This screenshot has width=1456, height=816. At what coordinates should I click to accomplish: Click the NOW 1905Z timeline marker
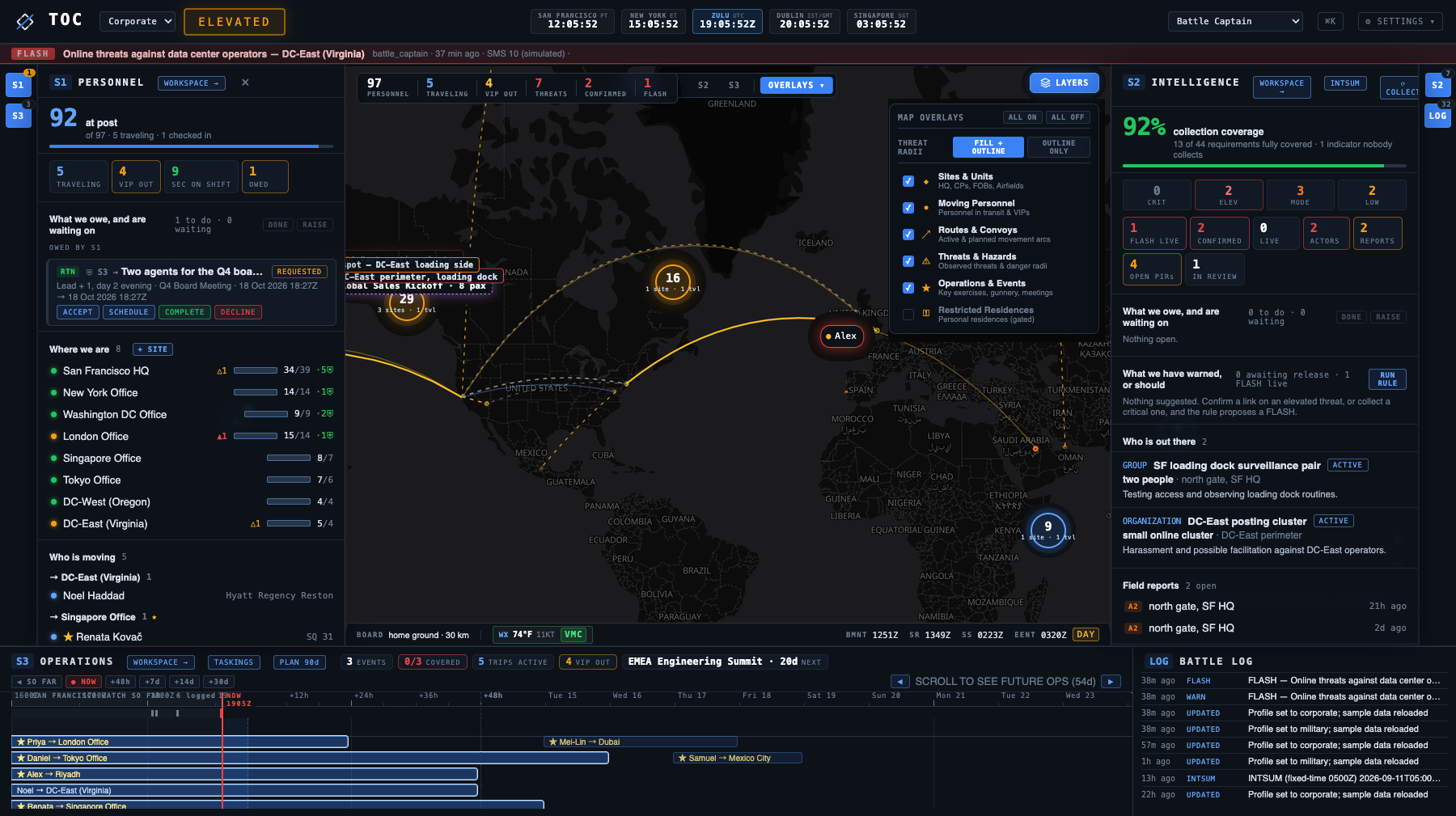(x=237, y=700)
